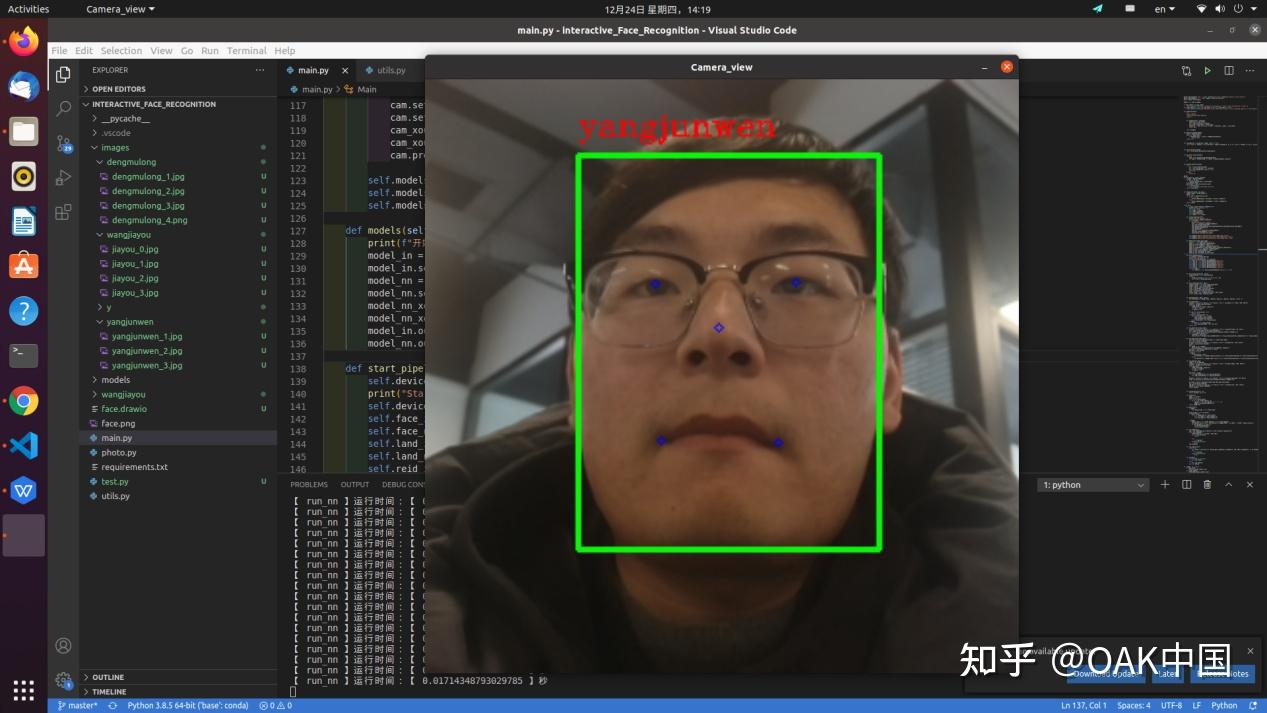
Task: Collapse the INTERACTIVE_FACE_RECOGNITION root folder
Action: pyautogui.click(x=177, y=104)
